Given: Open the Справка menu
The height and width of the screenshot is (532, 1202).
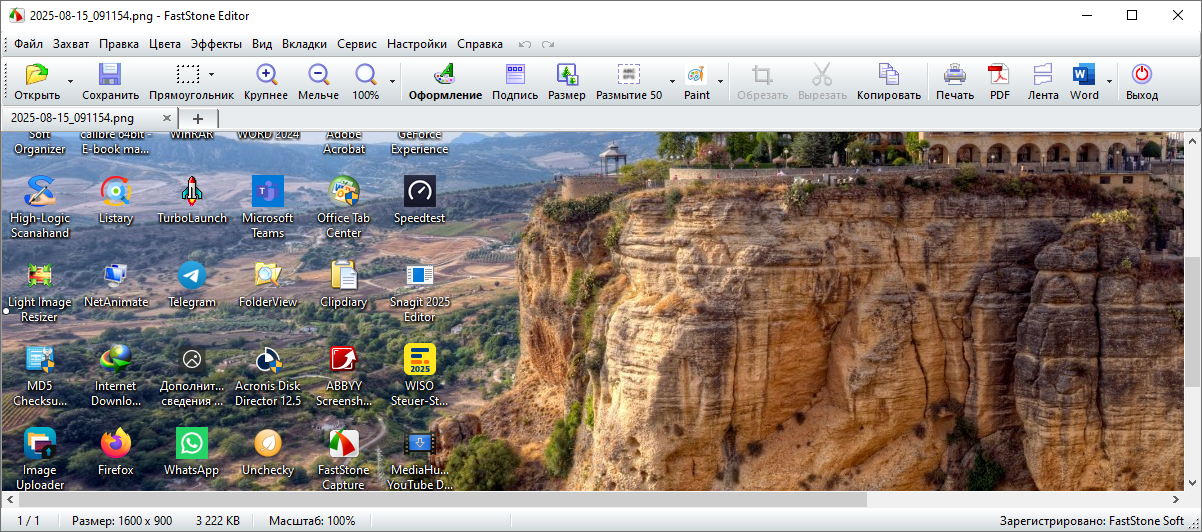Looking at the screenshot, I should tap(480, 44).
